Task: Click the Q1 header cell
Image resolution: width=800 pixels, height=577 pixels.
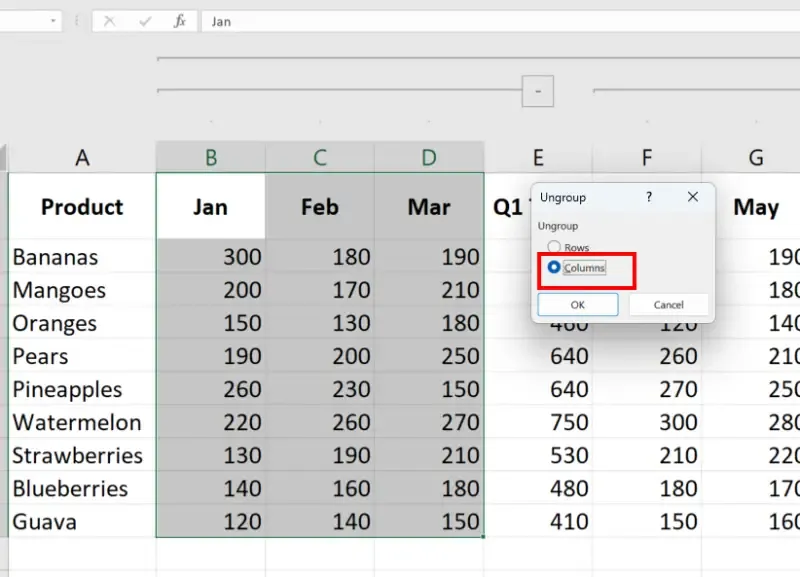Action: tap(508, 206)
